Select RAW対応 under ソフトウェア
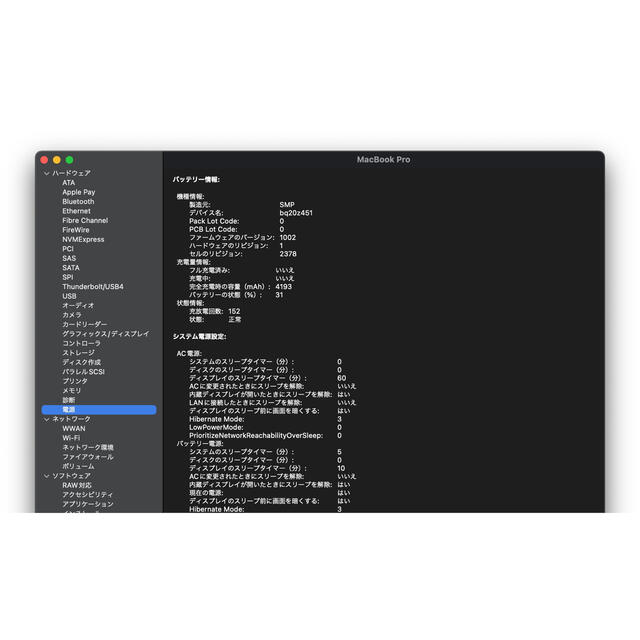This screenshot has height=640, width=640. click(77, 485)
